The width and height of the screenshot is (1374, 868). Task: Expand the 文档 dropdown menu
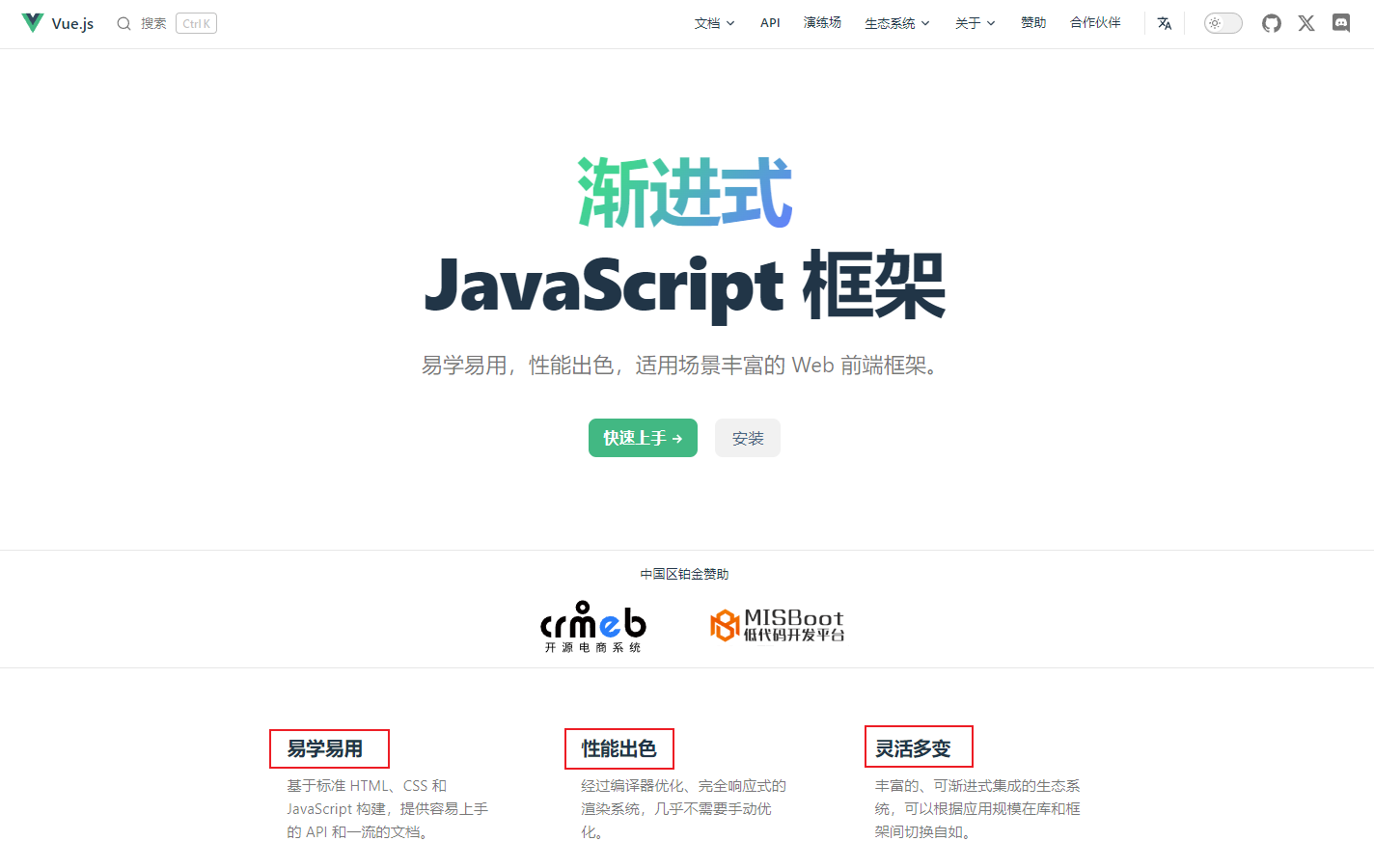[x=715, y=23]
